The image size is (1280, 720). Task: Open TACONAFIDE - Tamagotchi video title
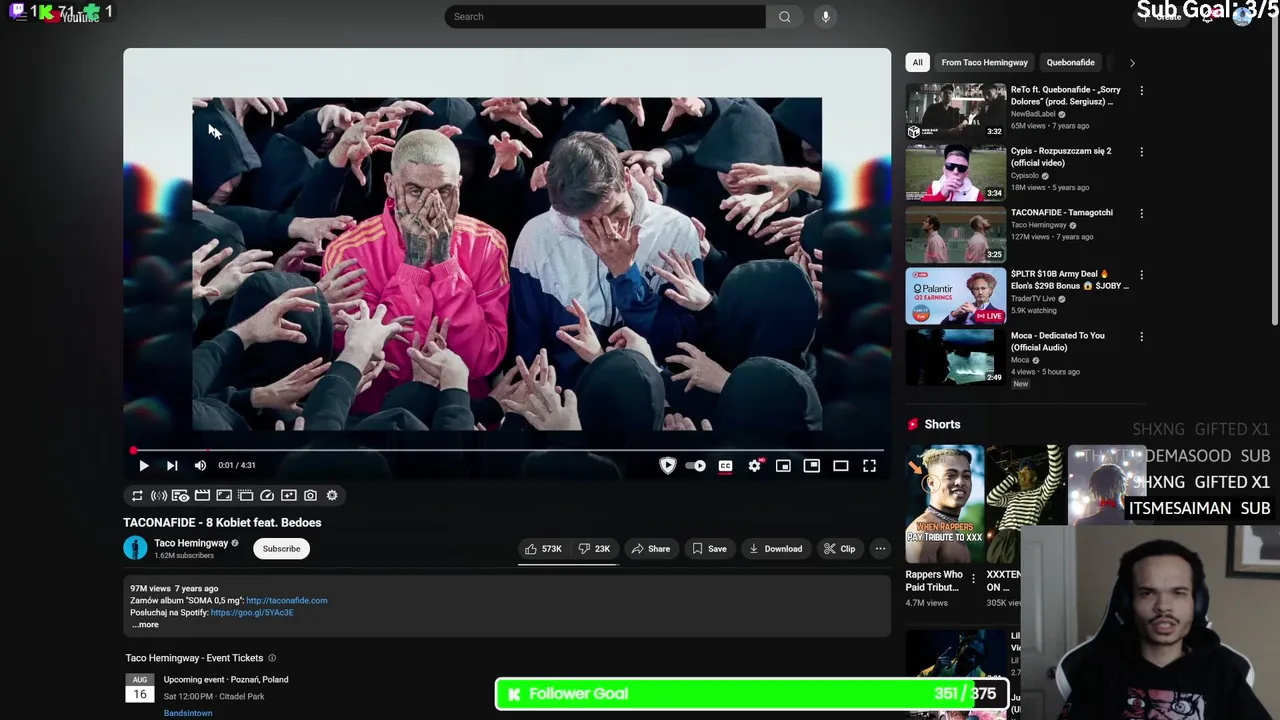coord(1061,212)
